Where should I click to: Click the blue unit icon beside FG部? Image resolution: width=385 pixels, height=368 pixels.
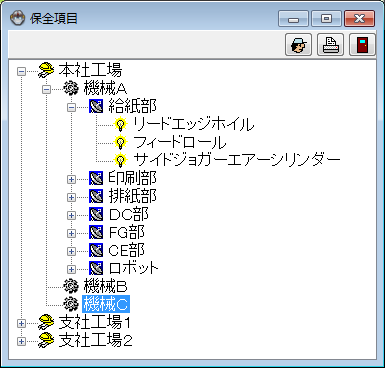click(96, 233)
